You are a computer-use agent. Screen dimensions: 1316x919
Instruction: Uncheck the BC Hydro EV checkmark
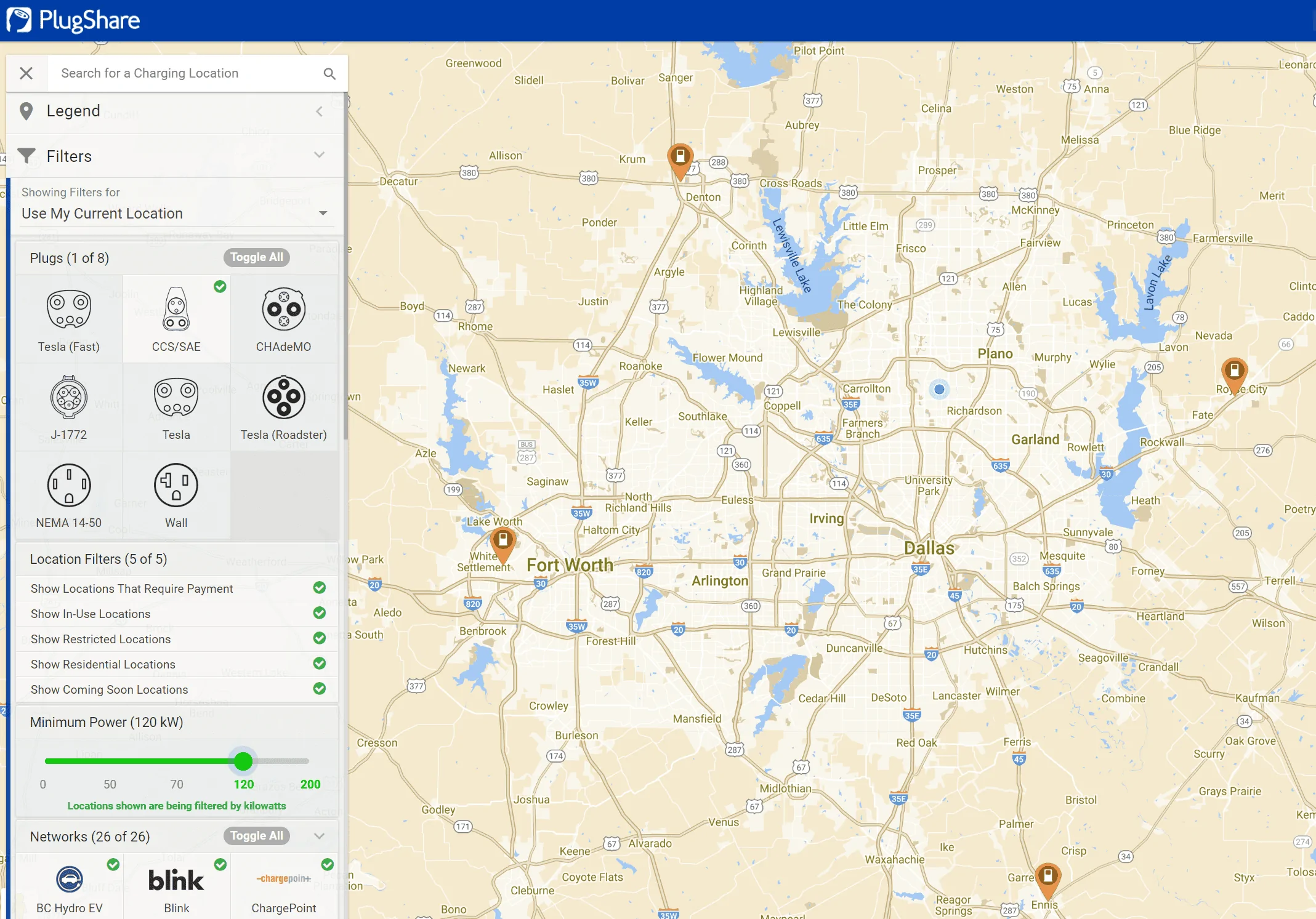pos(113,864)
